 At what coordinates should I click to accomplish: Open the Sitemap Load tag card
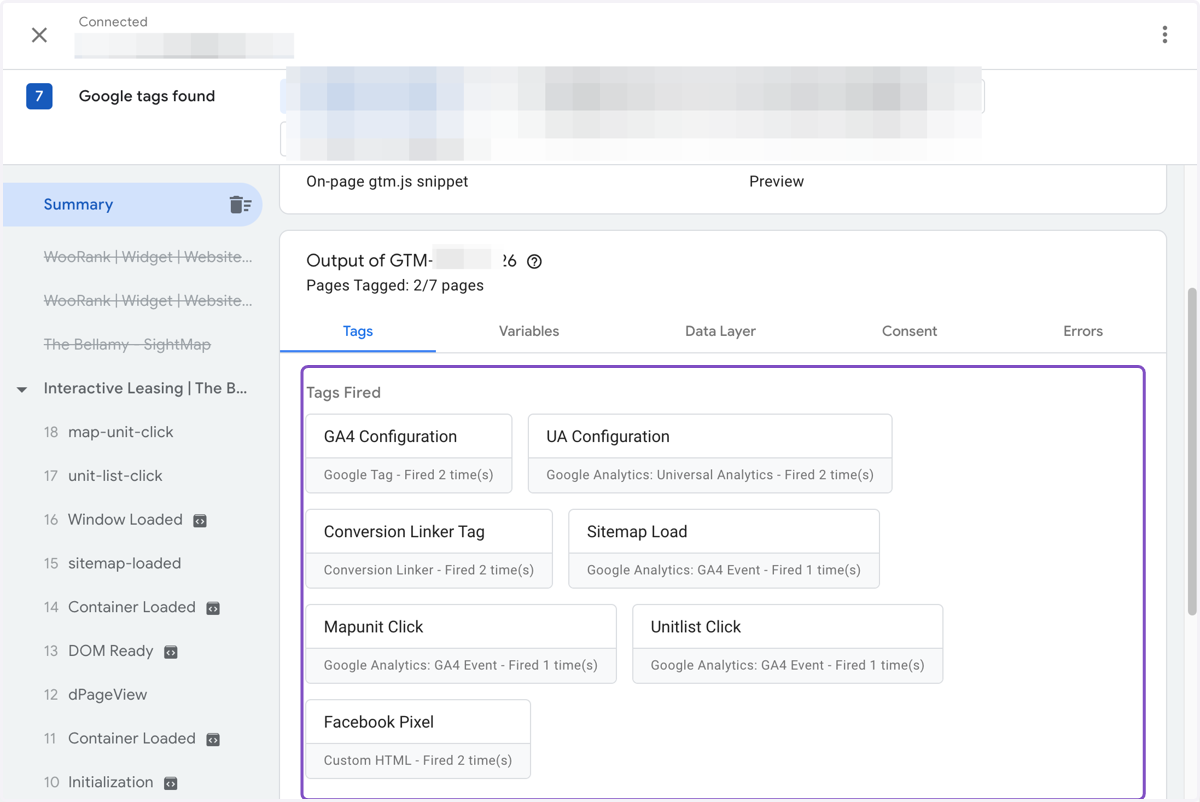click(x=724, y=549)
